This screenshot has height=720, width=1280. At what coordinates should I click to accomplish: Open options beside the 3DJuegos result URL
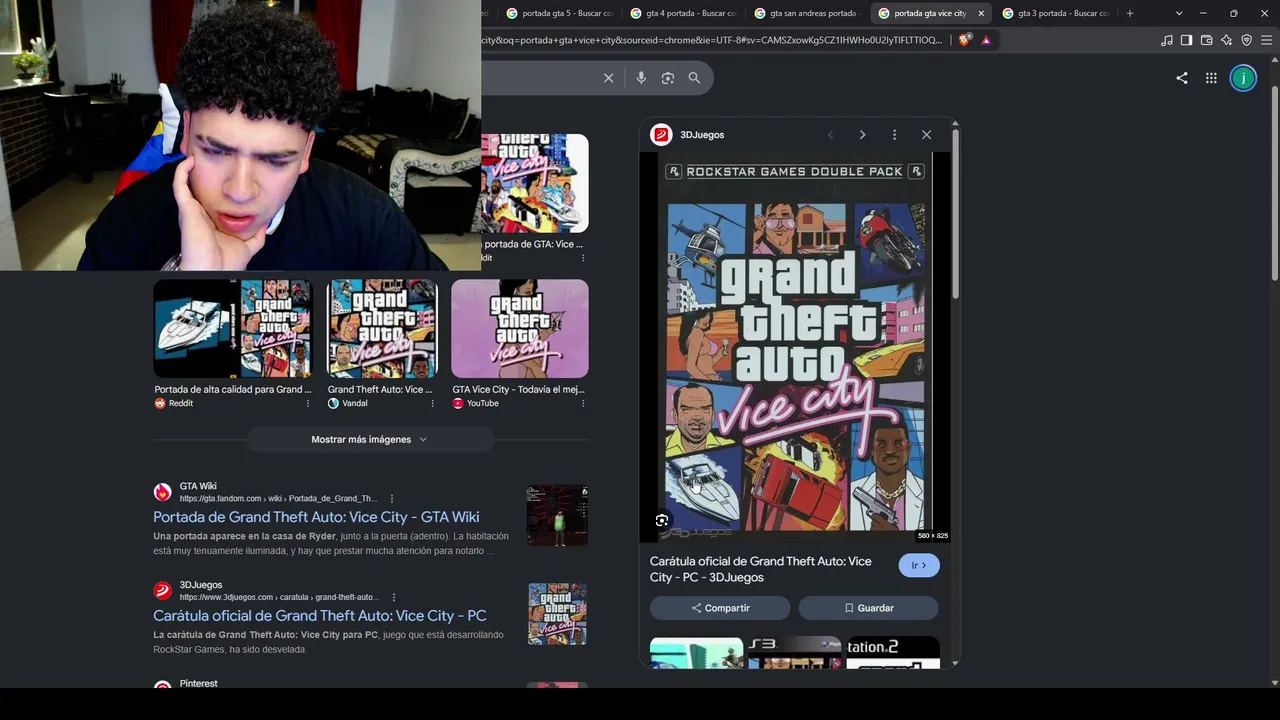pyautogui.click(x=394, y=597)
